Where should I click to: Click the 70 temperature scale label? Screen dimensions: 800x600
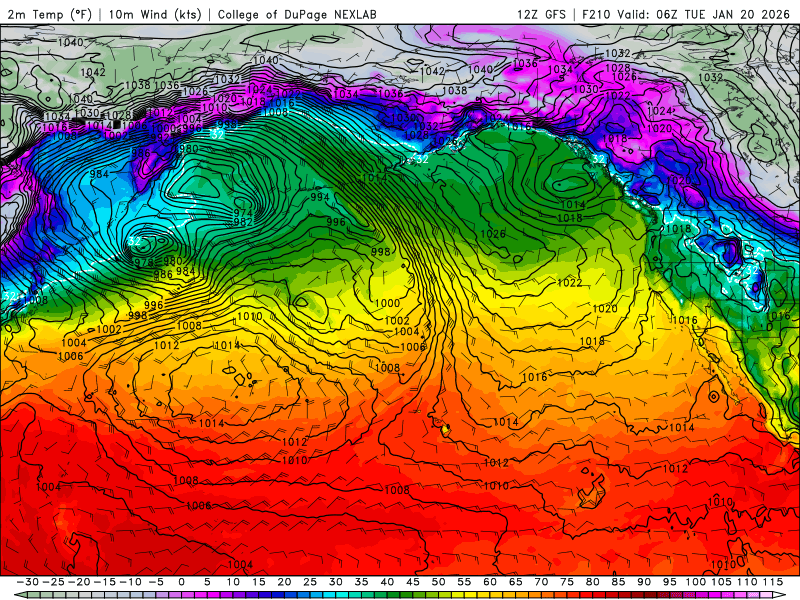pos(541,582)
